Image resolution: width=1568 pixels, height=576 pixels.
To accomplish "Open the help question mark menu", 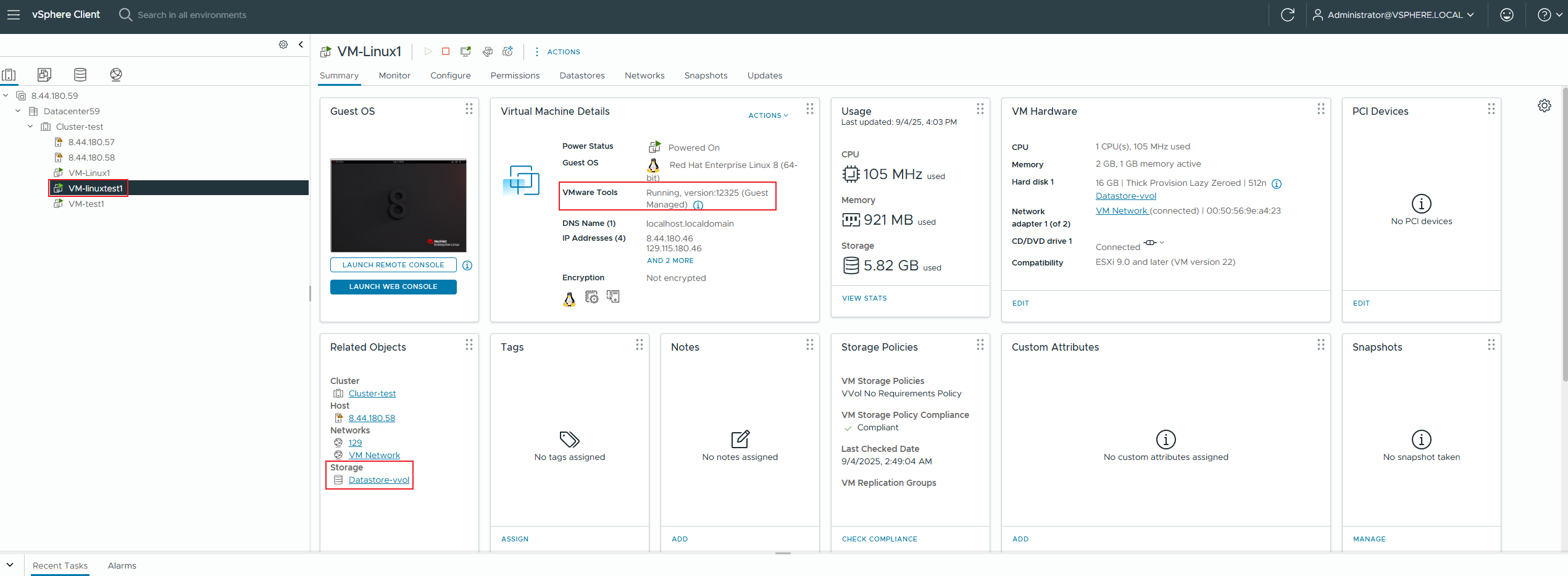I will click(x=1549, y=14).
